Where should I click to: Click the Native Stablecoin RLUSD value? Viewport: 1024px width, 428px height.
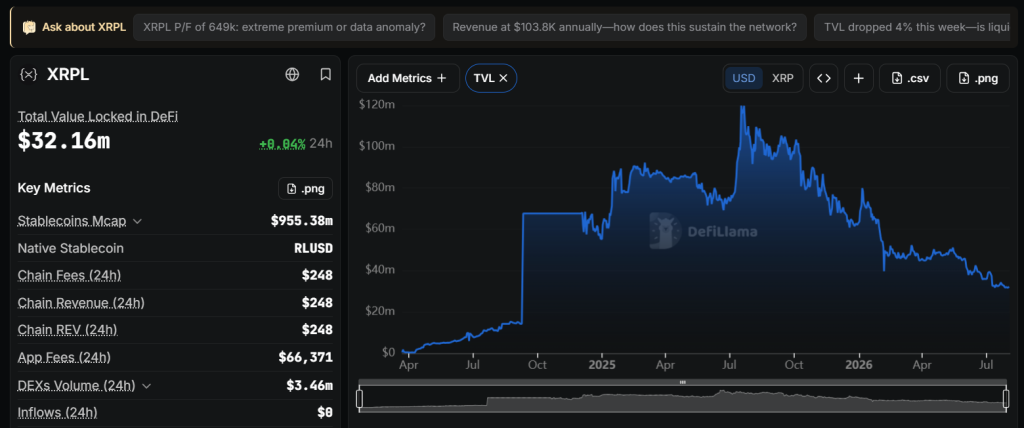(313, 248)
